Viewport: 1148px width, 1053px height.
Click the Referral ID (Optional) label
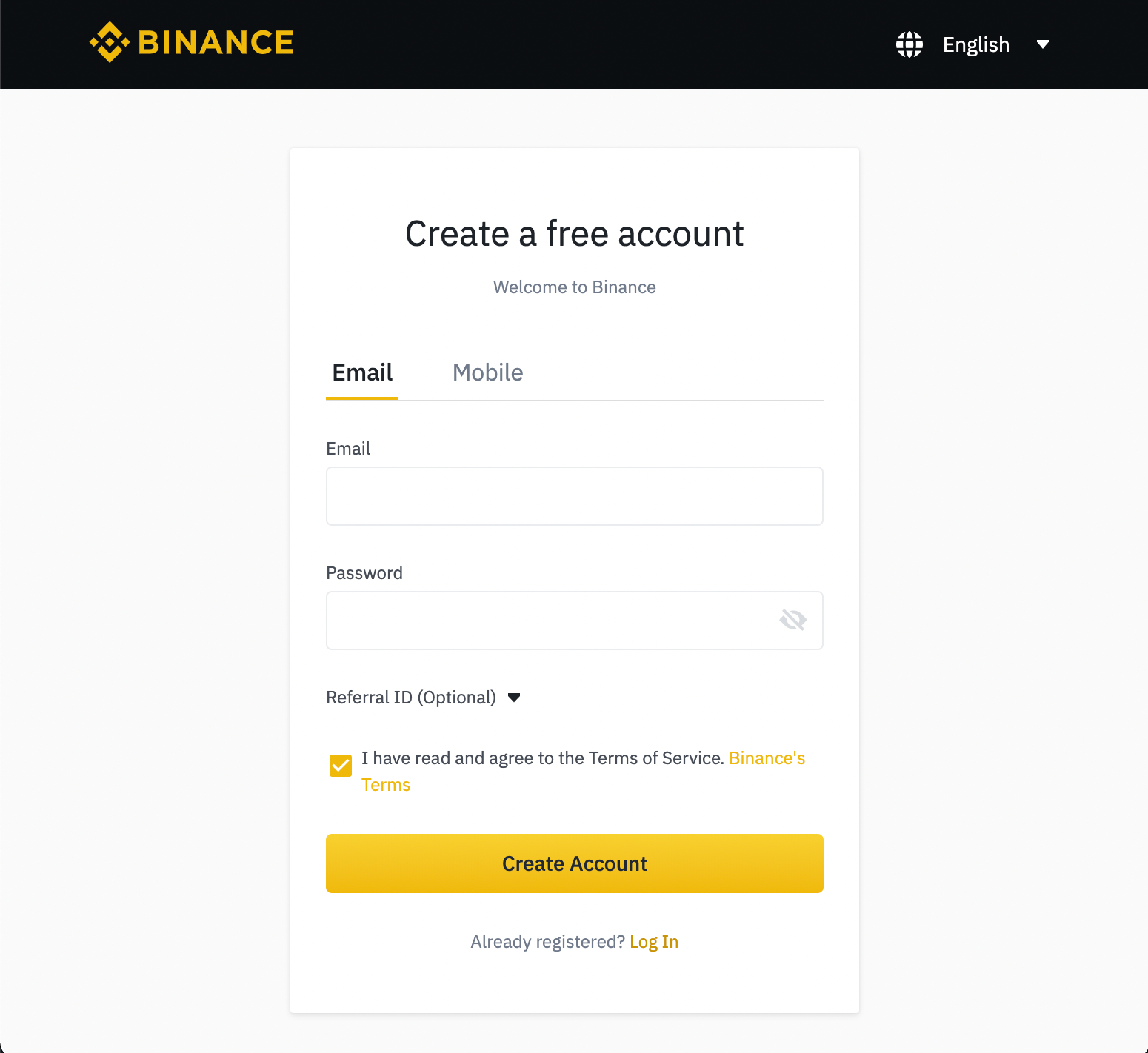pyautogui.click(x=411, y=698)
